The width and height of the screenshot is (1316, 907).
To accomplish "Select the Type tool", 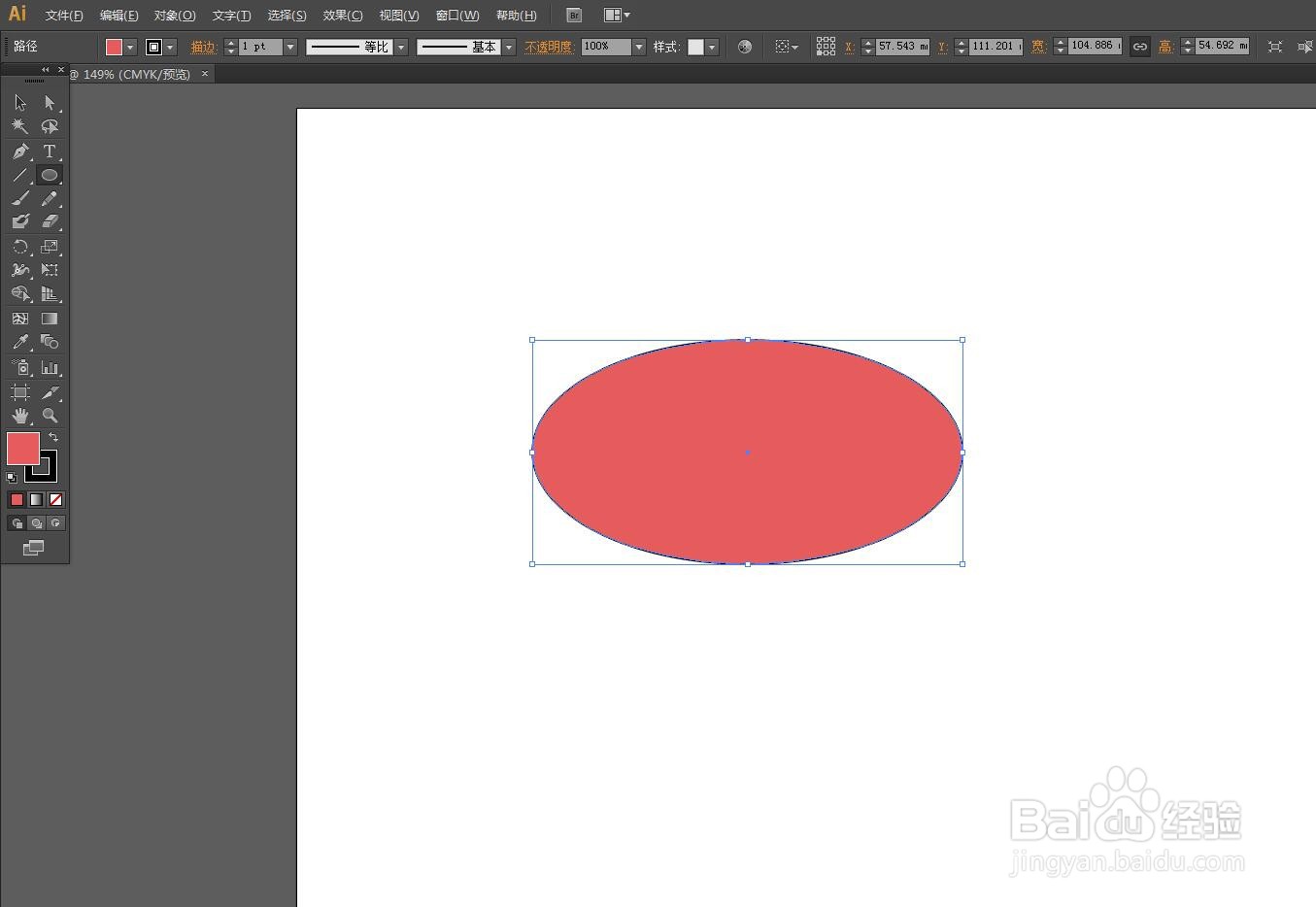I will coord(50,151).
